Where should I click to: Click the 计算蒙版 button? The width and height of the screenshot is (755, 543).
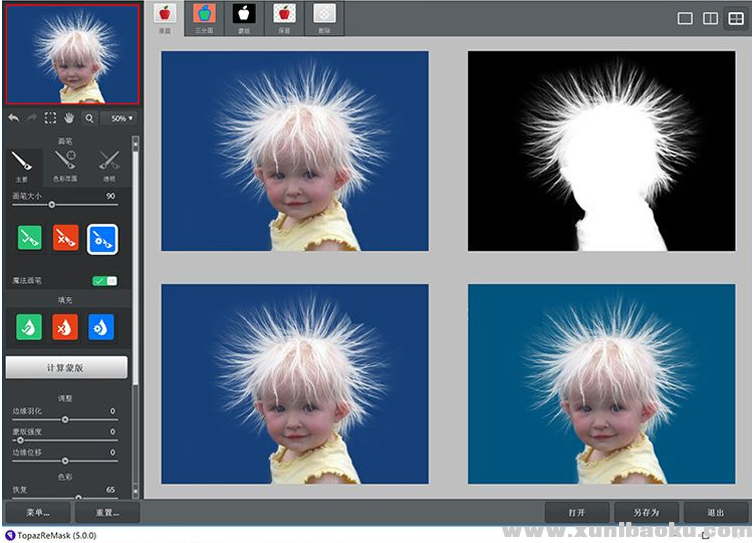point(66,367)
